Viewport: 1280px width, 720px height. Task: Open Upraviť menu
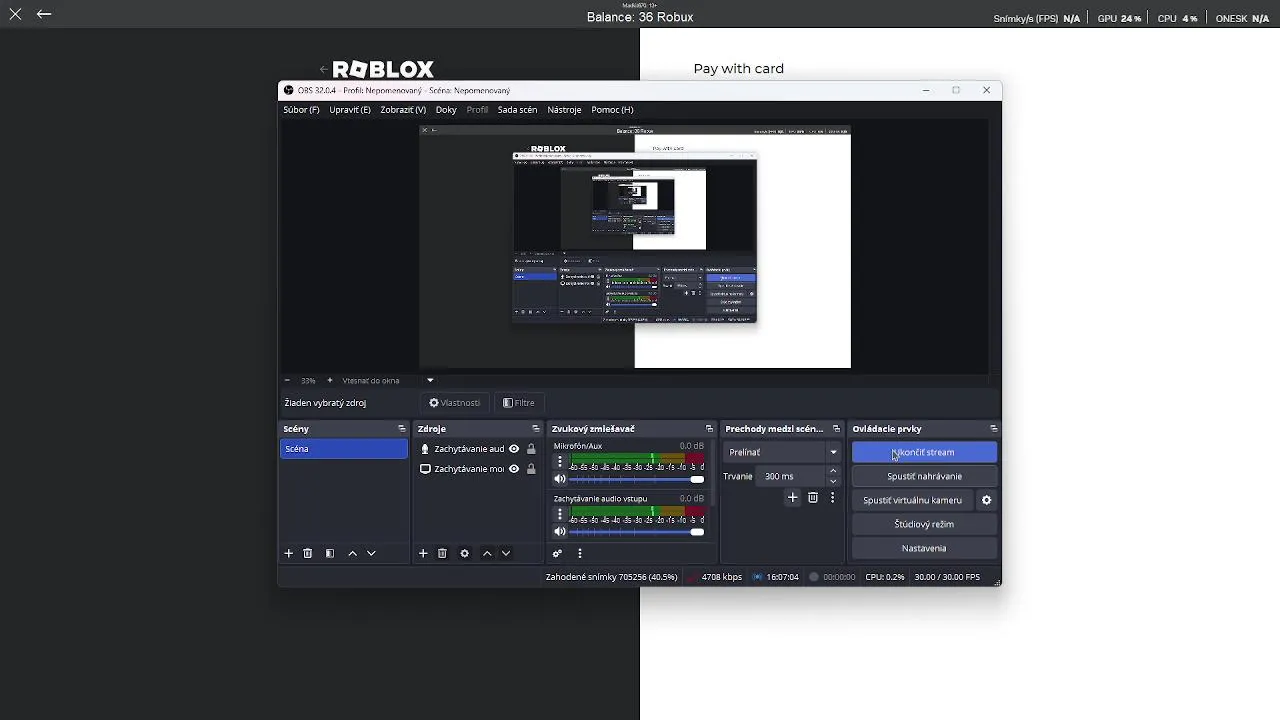click(x=350, y=110)
